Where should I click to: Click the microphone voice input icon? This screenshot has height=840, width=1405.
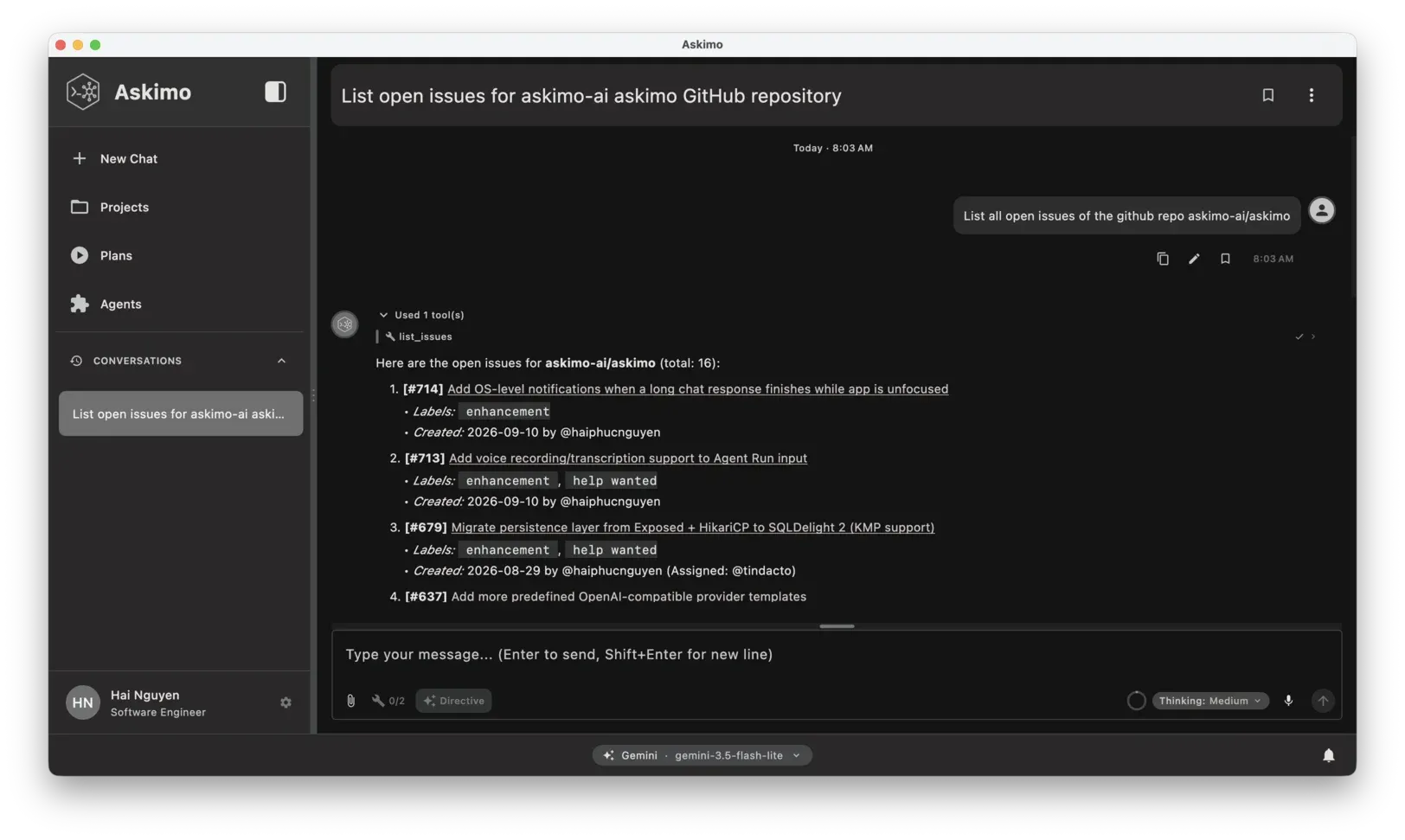click(x=1288, y=701)
